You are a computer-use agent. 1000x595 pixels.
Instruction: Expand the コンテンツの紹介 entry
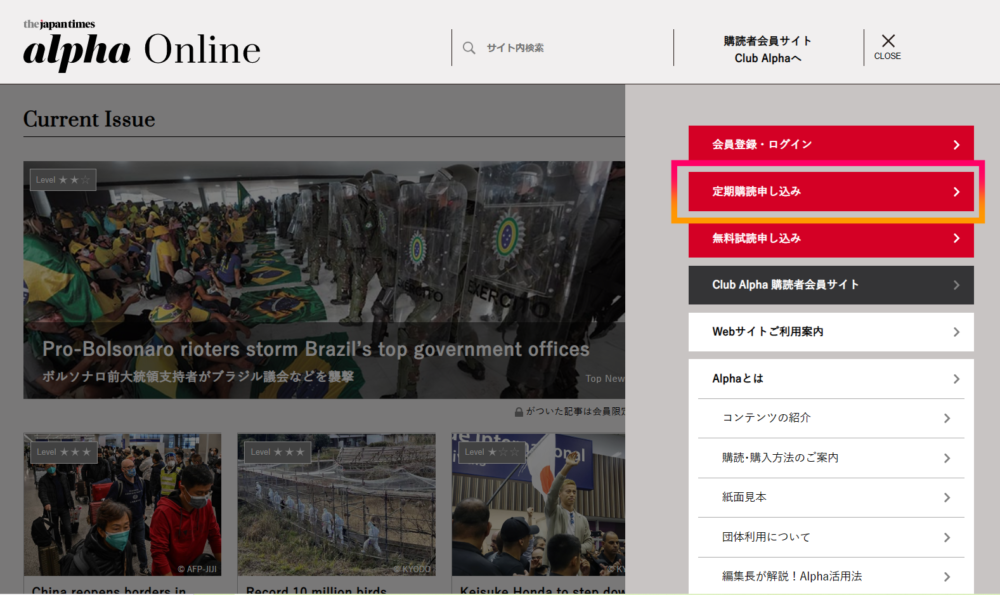point(830,418)
